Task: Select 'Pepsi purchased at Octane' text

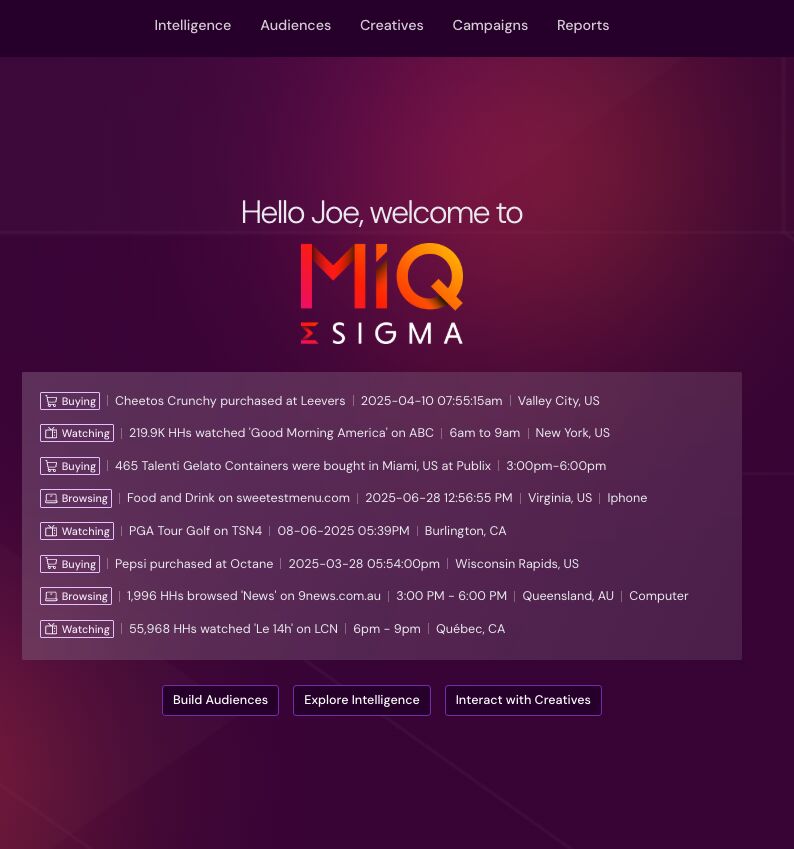Action: [x=194, y=564]
